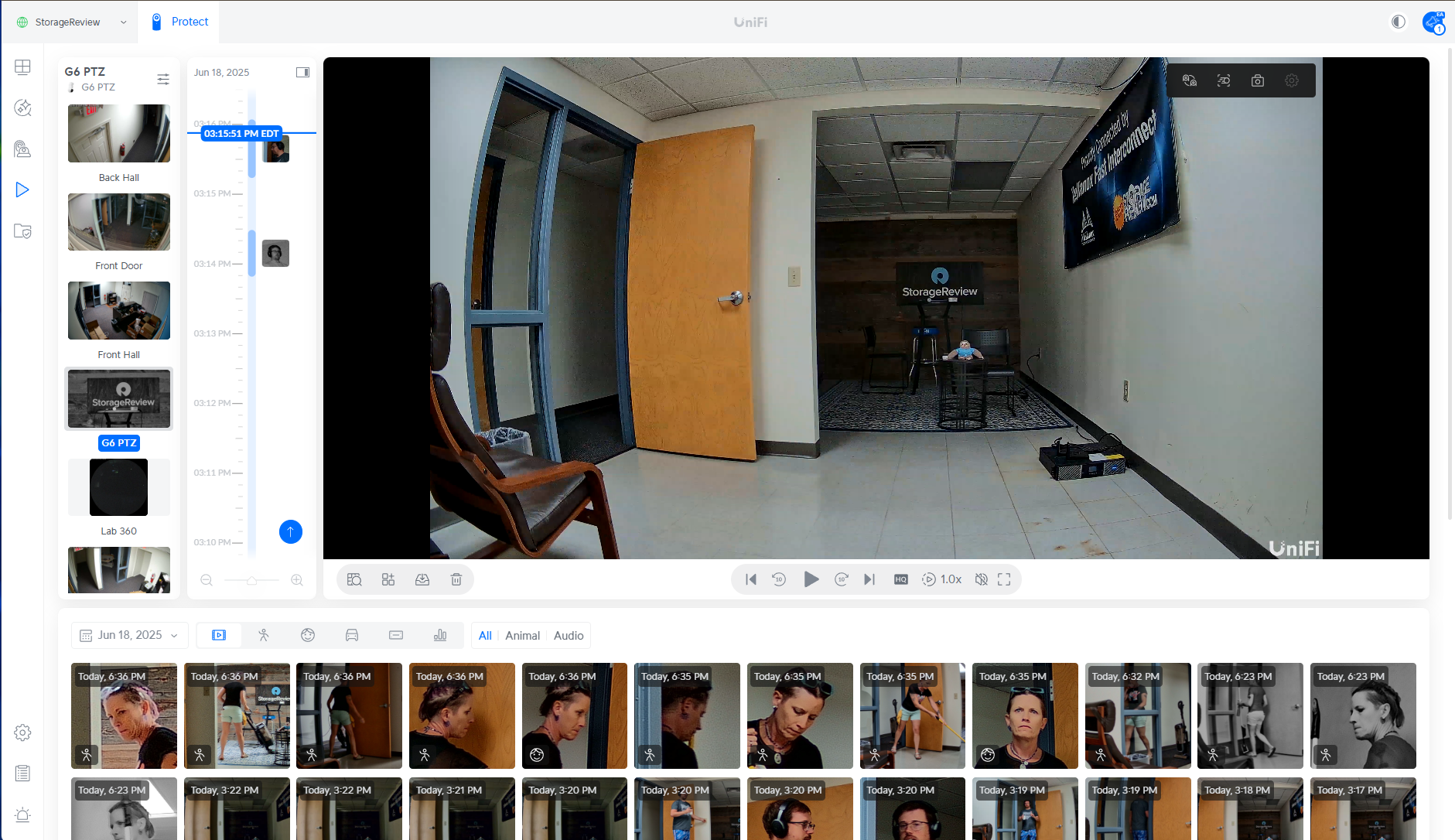Rewind 10 seconds

pyautogui.click(x=779, y=579)
